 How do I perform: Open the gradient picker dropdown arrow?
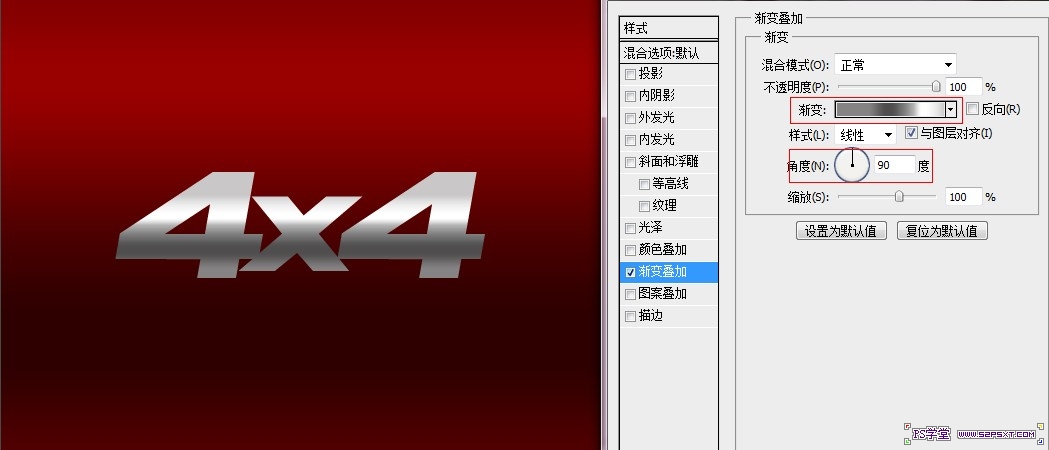(950, 110)
